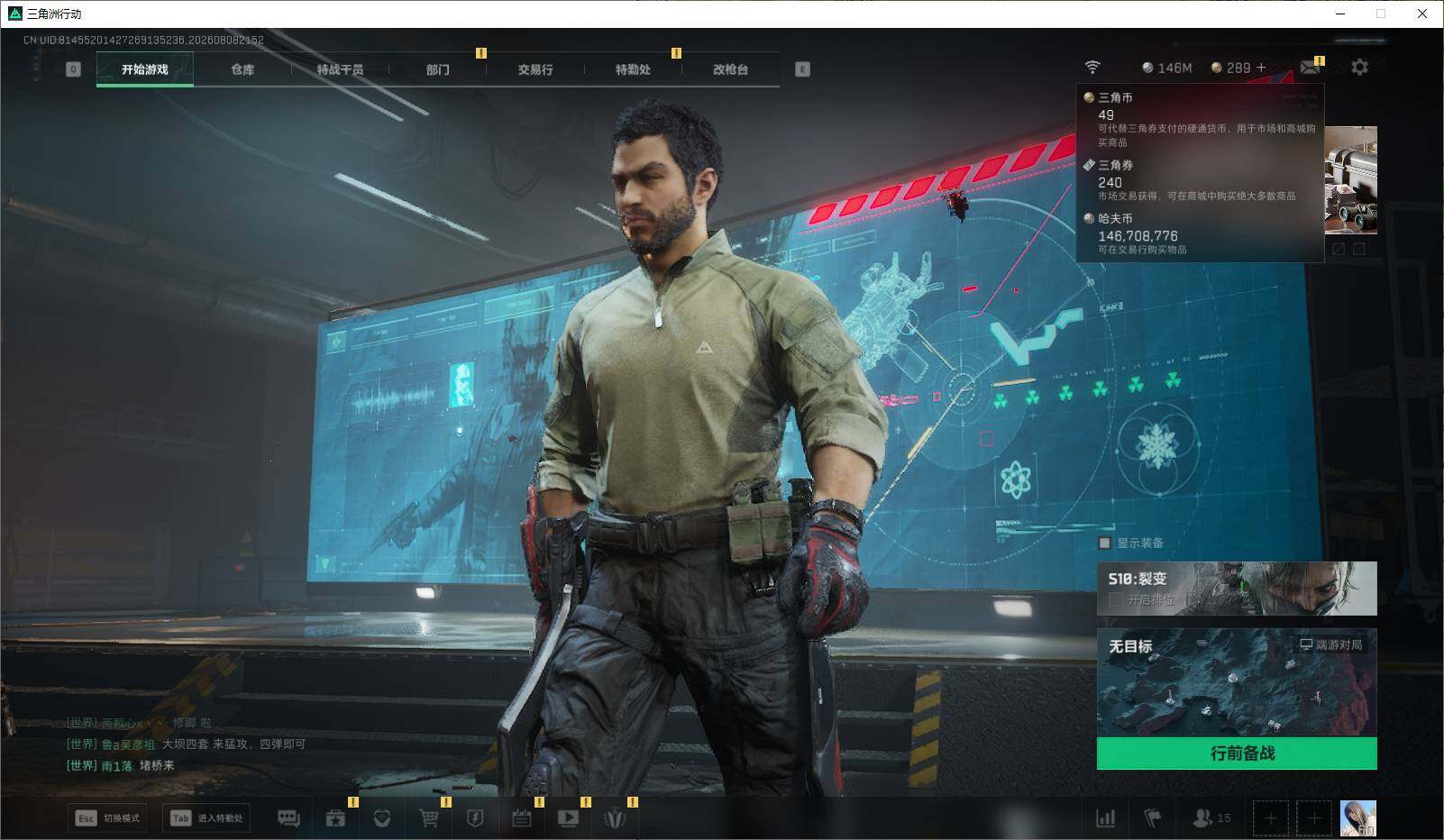The width and height of the screenshot is (1444, 840).
Task: Click the world chat message 堵桥来
Action: pyautogui.click(x=121, y=766)
